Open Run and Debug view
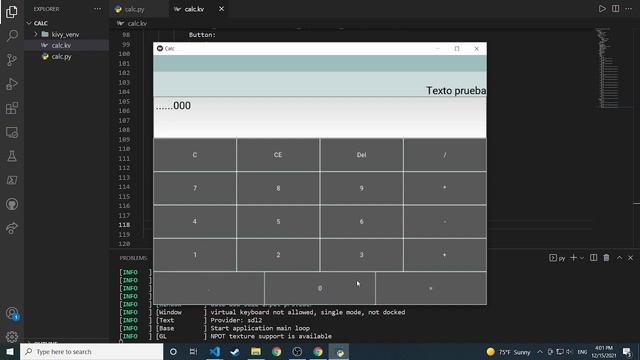This screenshot has width=640, height=360. pyautogui.click(x=12, y=84)
